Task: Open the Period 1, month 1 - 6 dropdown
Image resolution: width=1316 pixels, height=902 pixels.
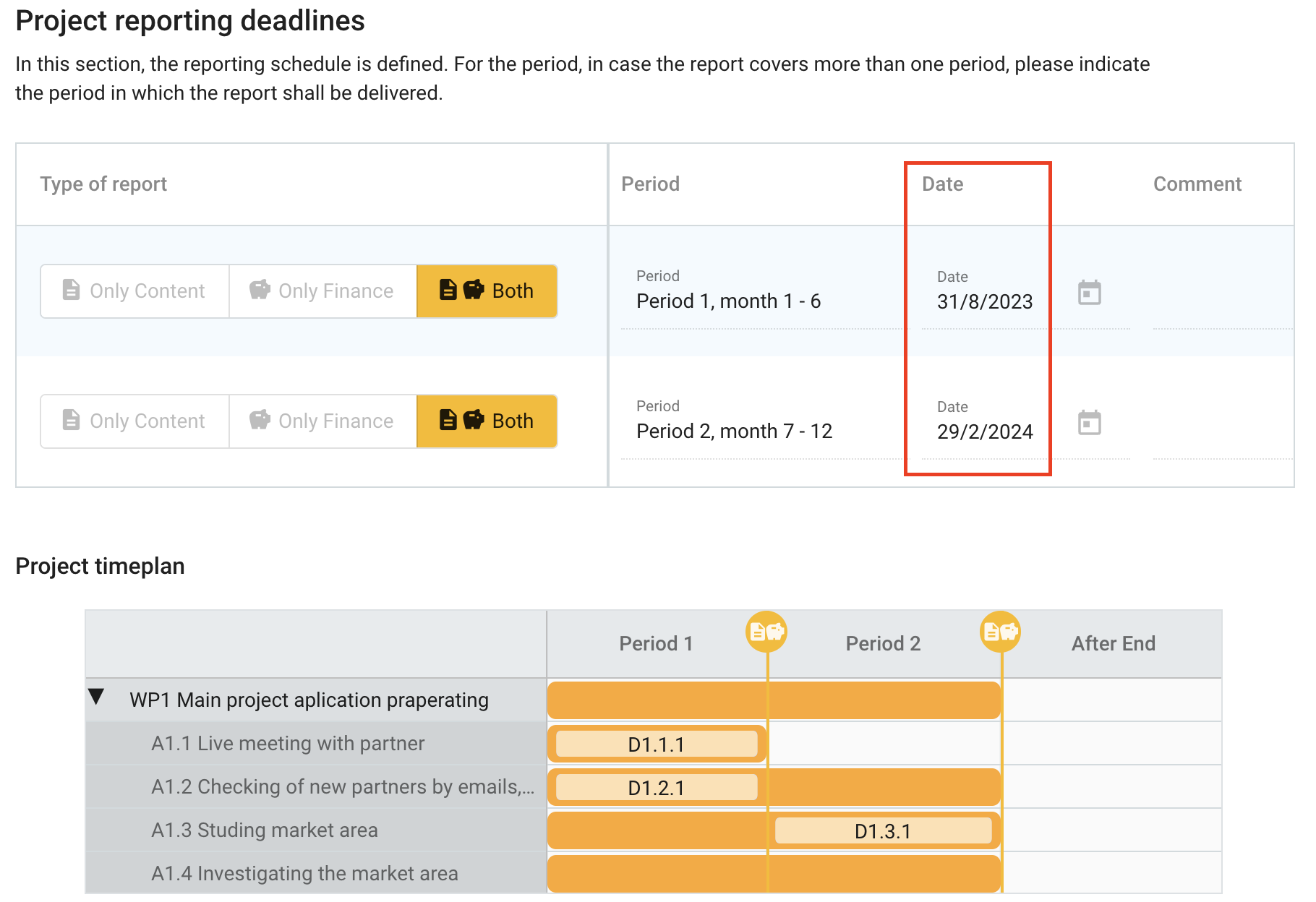Action: click(759, 301)
